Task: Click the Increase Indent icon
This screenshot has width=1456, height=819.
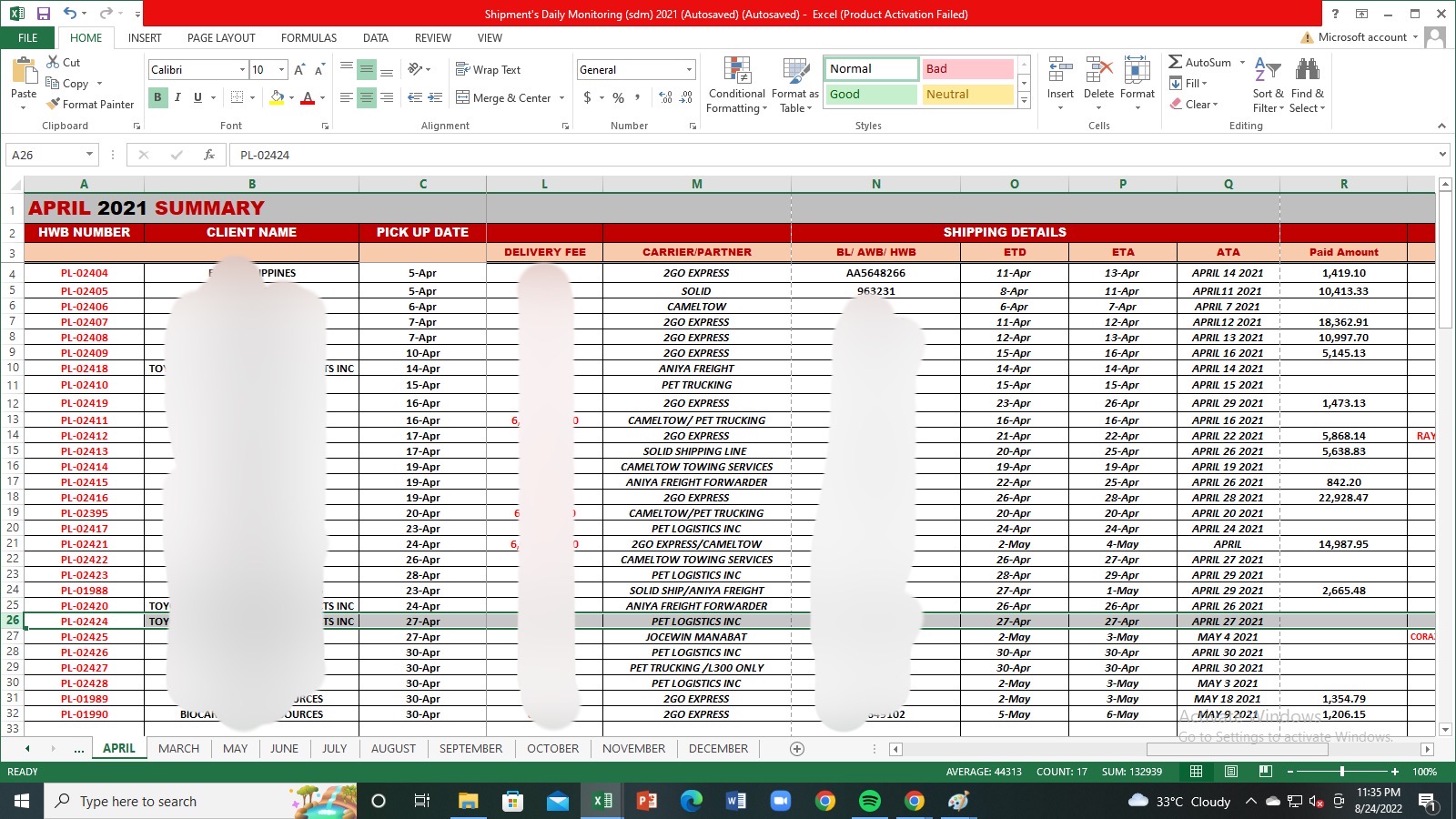Action: 435,97
